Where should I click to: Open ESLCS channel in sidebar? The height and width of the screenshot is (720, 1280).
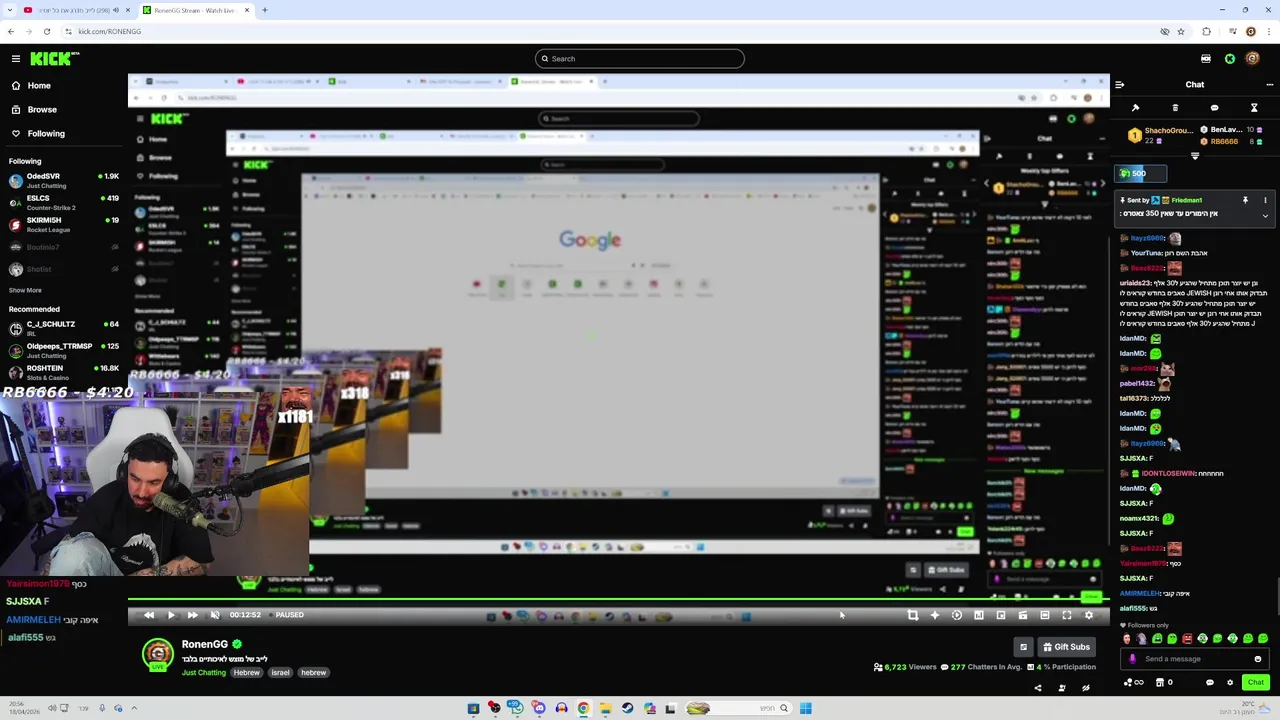tap(64, 203)
